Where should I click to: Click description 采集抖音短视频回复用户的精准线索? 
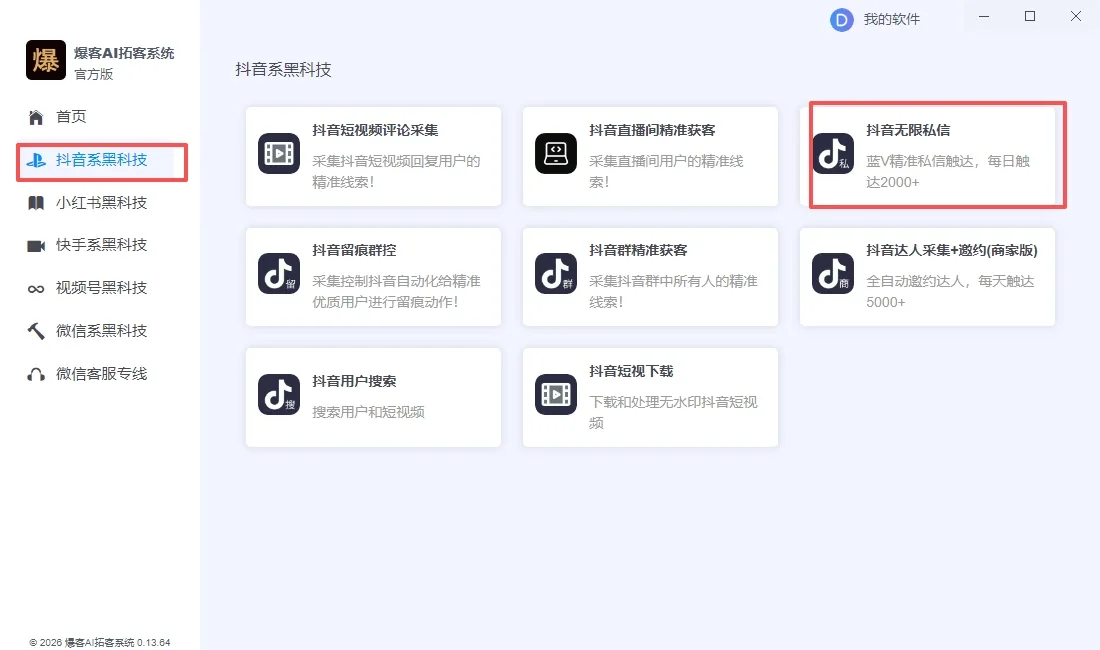click(396, 172)
